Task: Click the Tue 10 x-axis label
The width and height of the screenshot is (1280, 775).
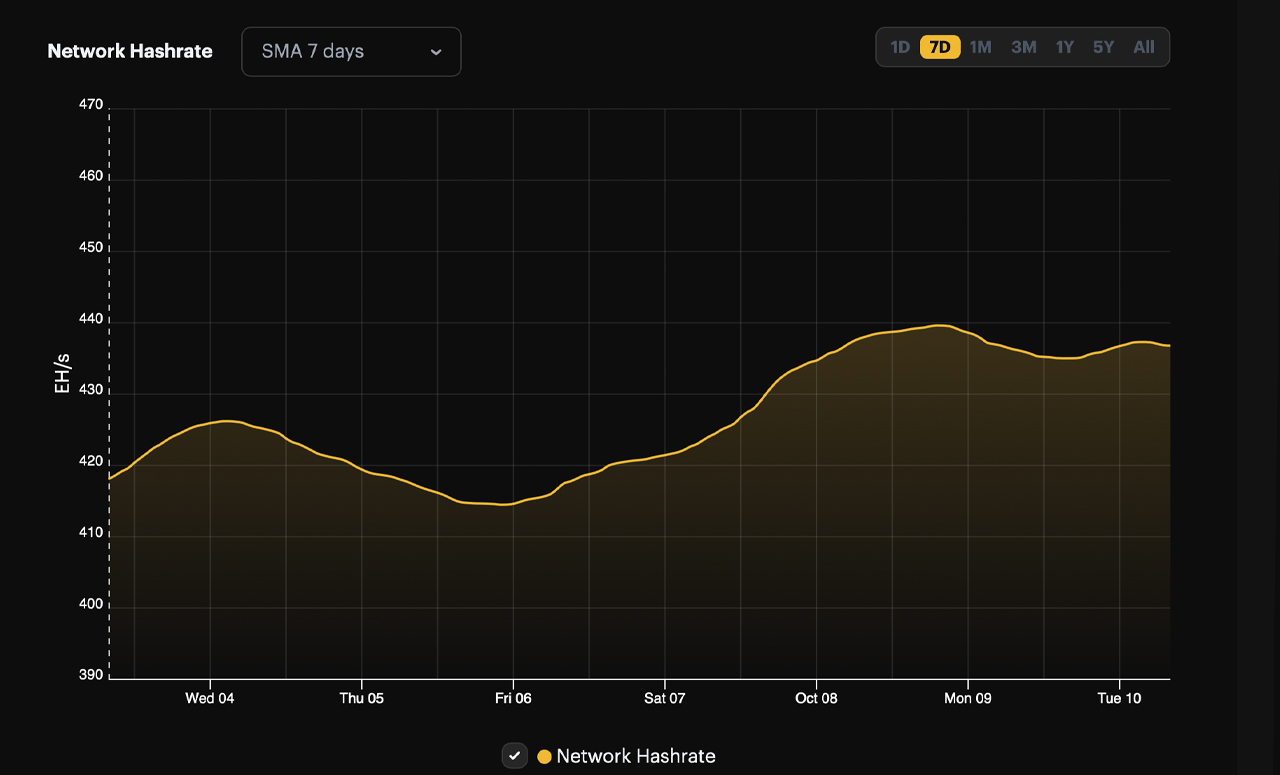Action: (x=1119, y=698)
